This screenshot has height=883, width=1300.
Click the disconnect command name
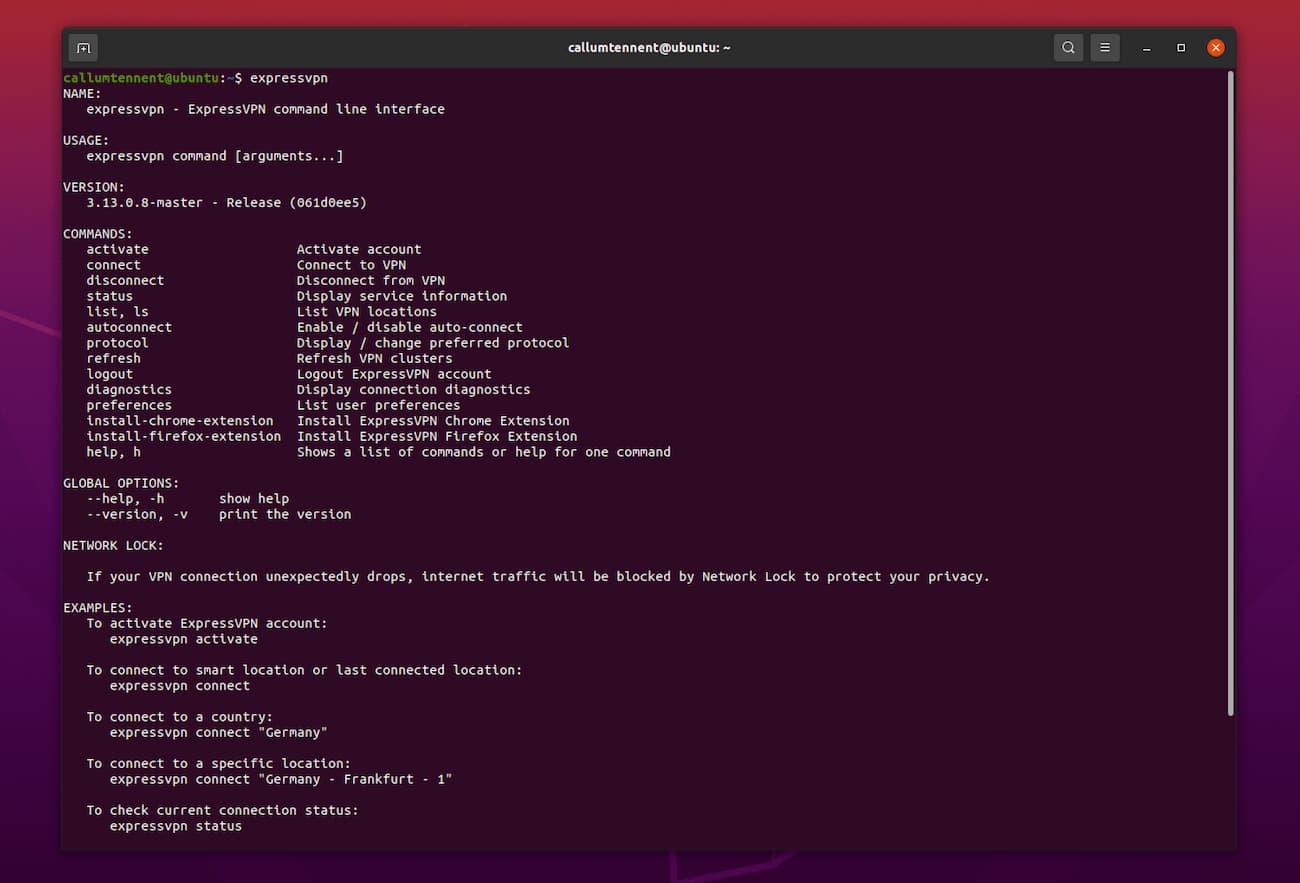coord(125,280)
